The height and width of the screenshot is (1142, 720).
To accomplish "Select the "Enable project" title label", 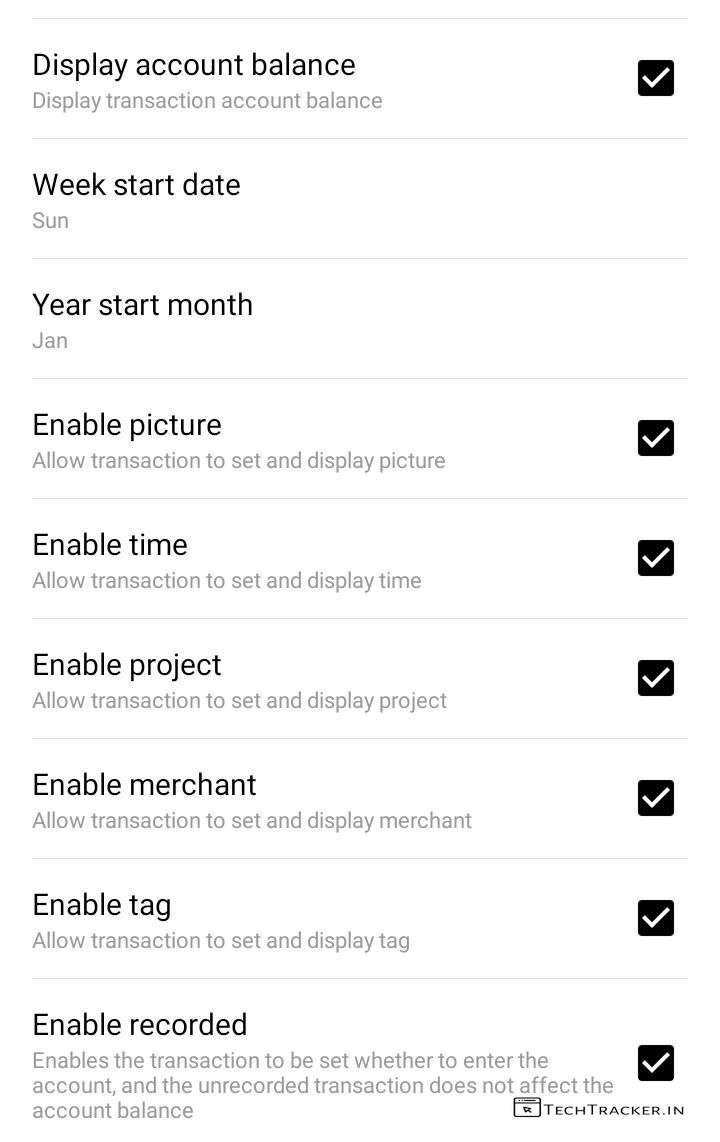I will [127, 665].
